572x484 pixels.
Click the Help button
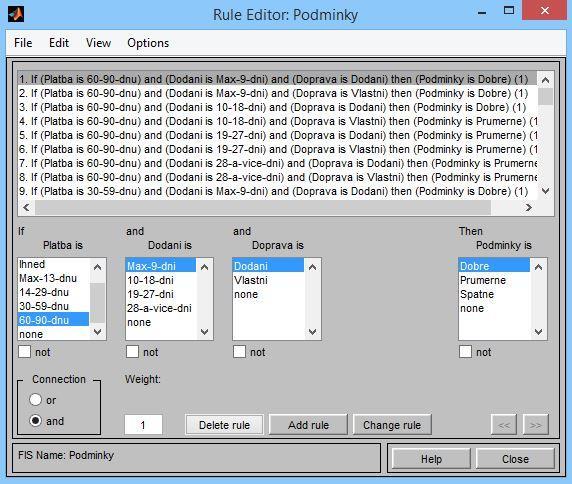pos(431,459)
